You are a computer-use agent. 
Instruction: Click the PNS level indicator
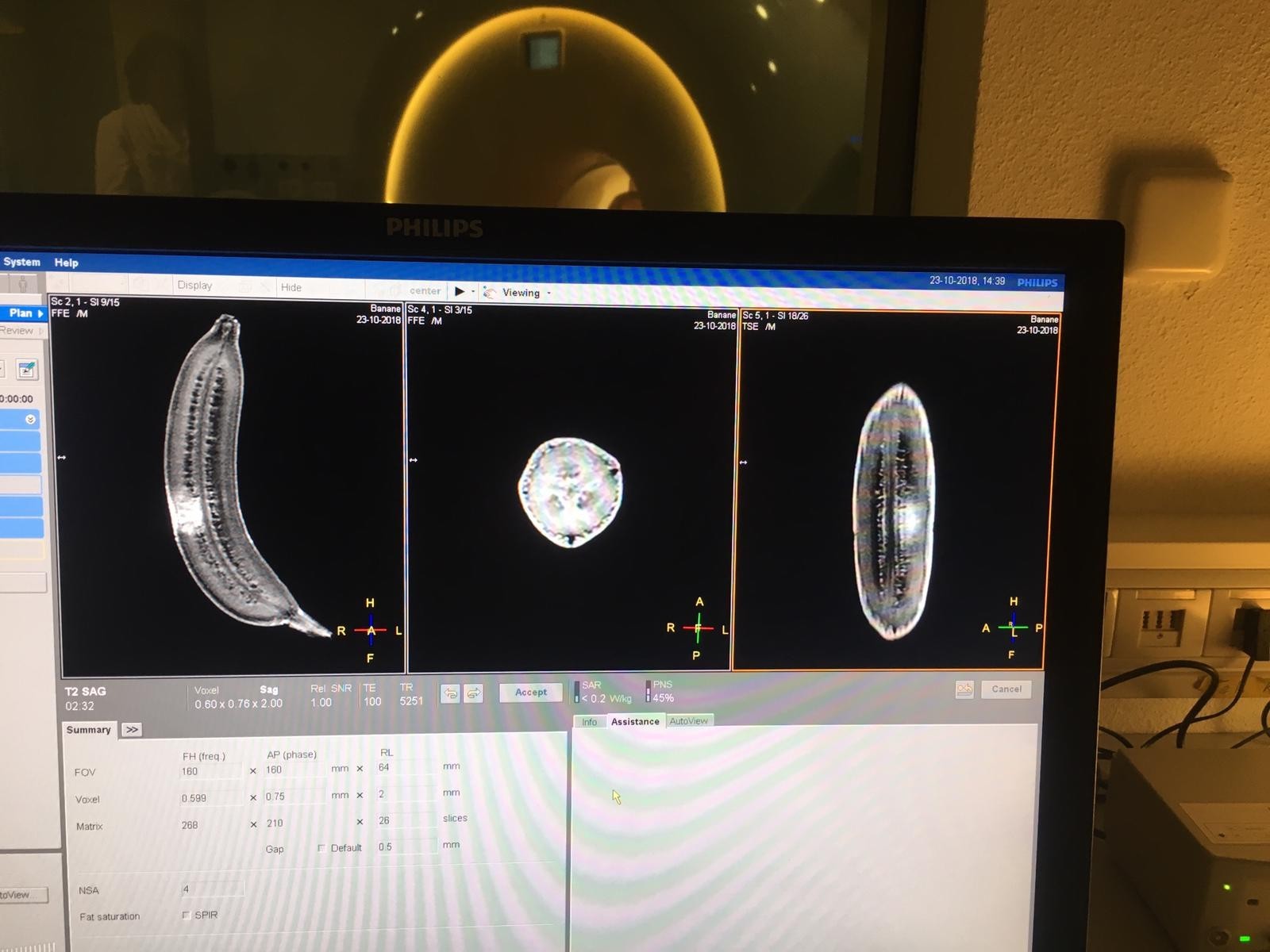coord(660,691)
